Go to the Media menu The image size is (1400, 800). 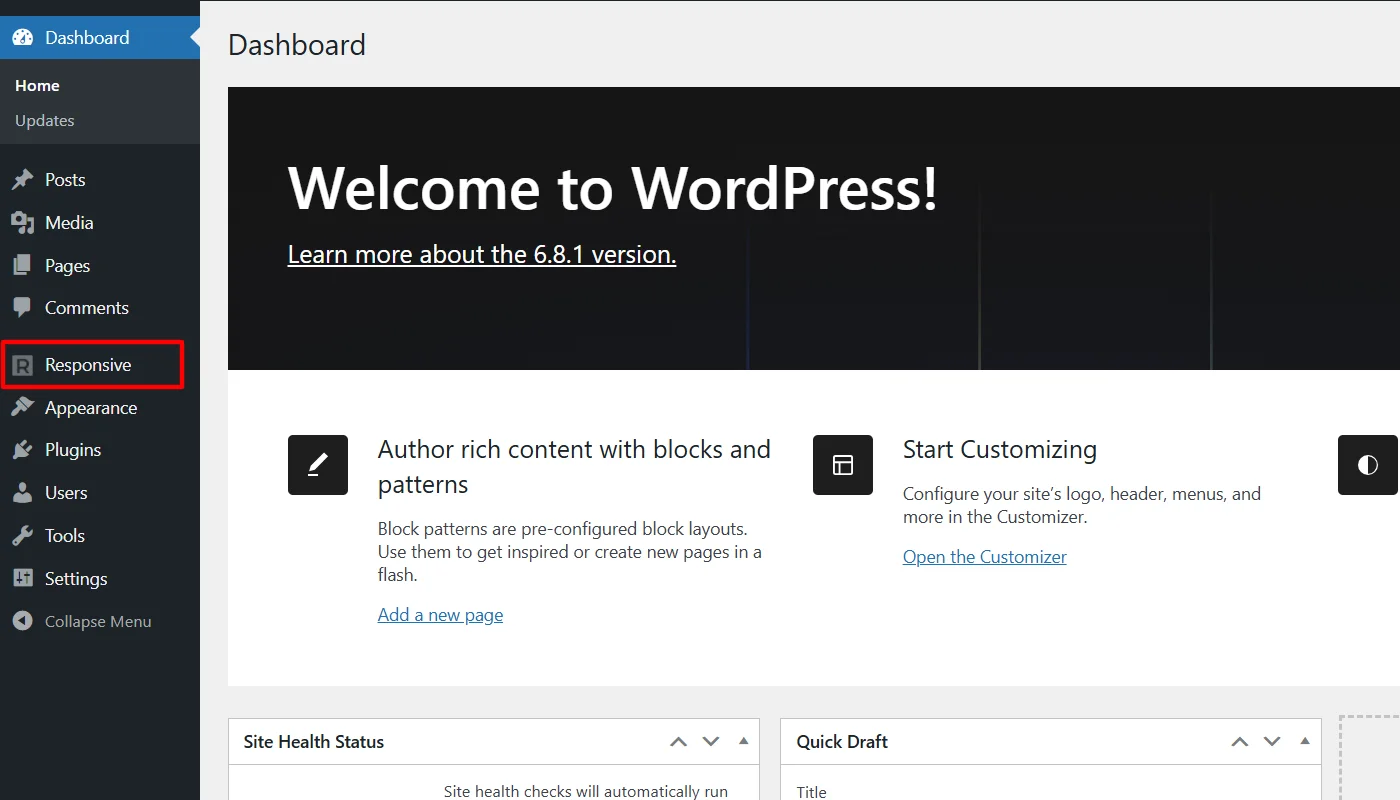pos(69,223)
